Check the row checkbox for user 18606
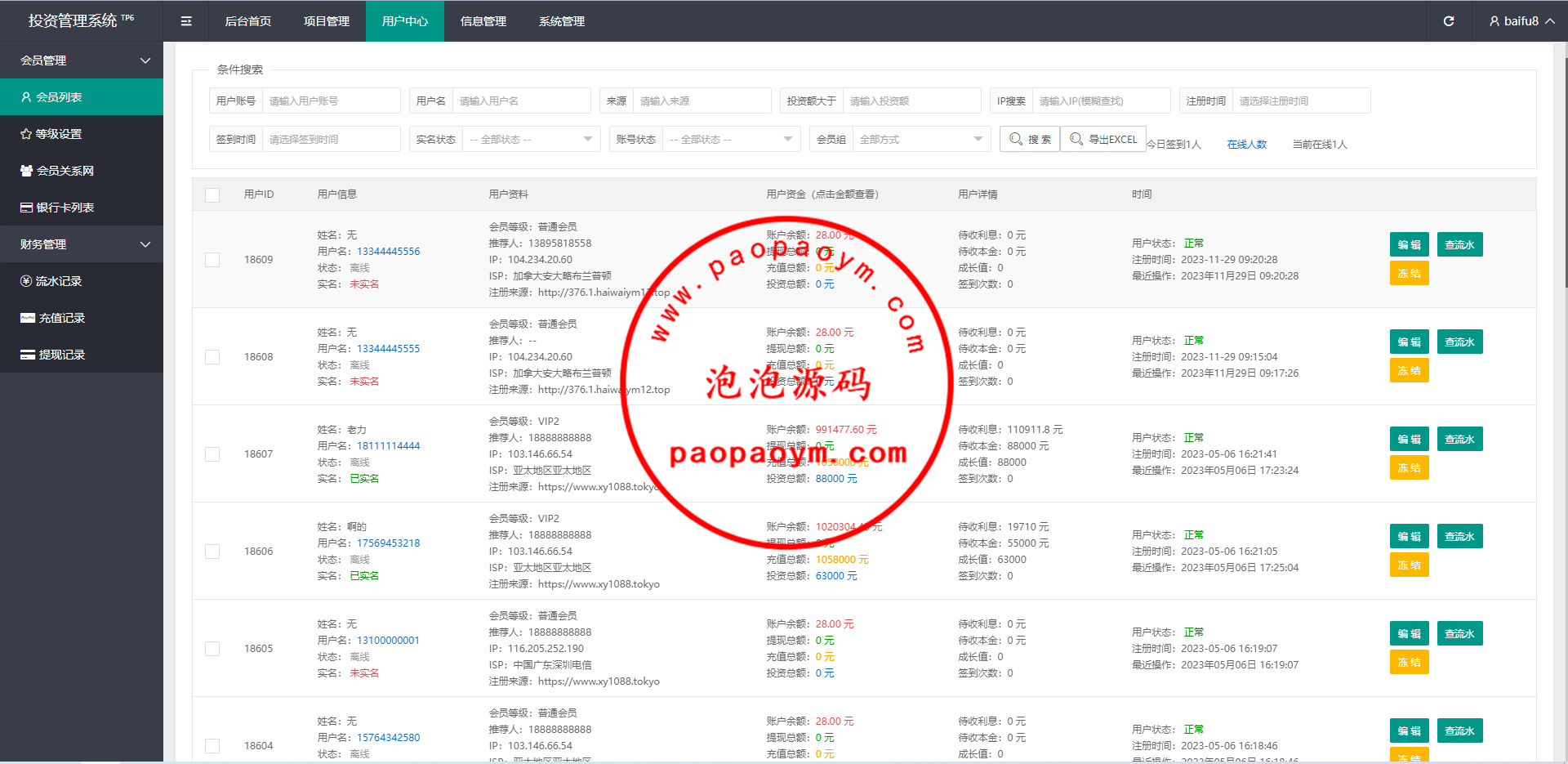 pos(212,552)
